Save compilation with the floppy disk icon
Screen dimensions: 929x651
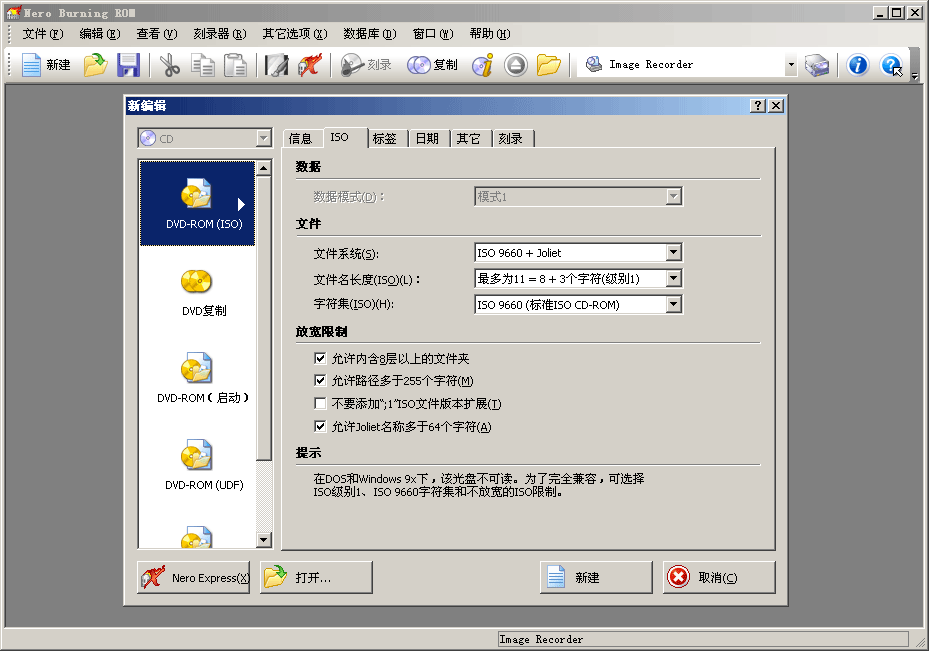tap(128, 65)
